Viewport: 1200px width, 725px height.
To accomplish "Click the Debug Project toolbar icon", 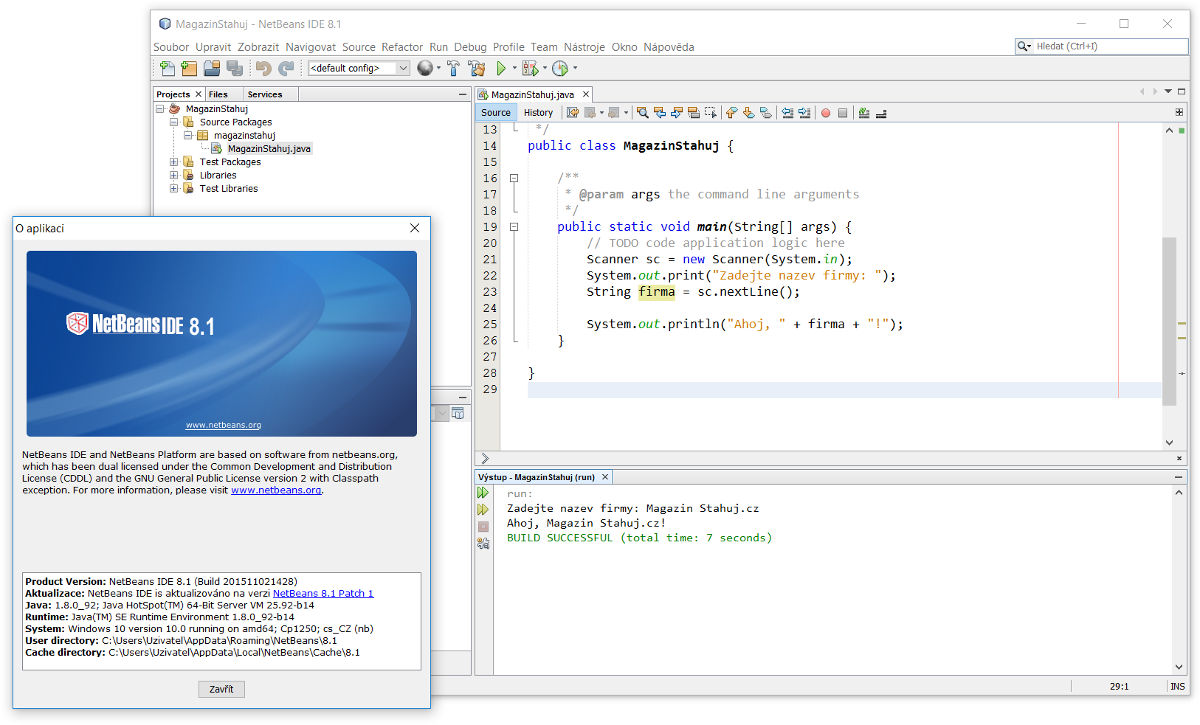I will point(529,68).
